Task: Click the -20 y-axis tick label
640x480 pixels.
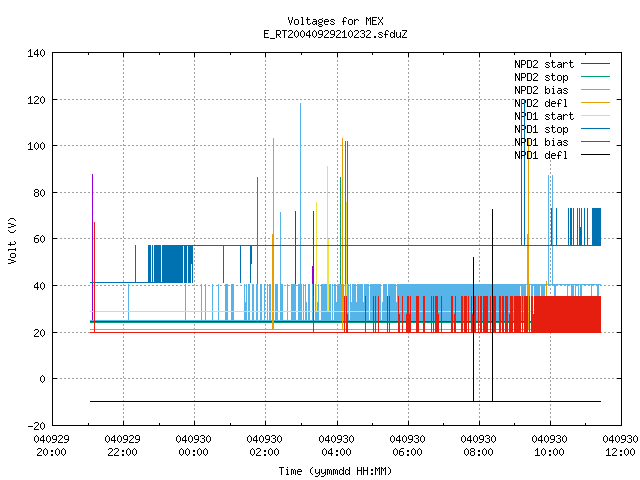Action: pos(36,426)
